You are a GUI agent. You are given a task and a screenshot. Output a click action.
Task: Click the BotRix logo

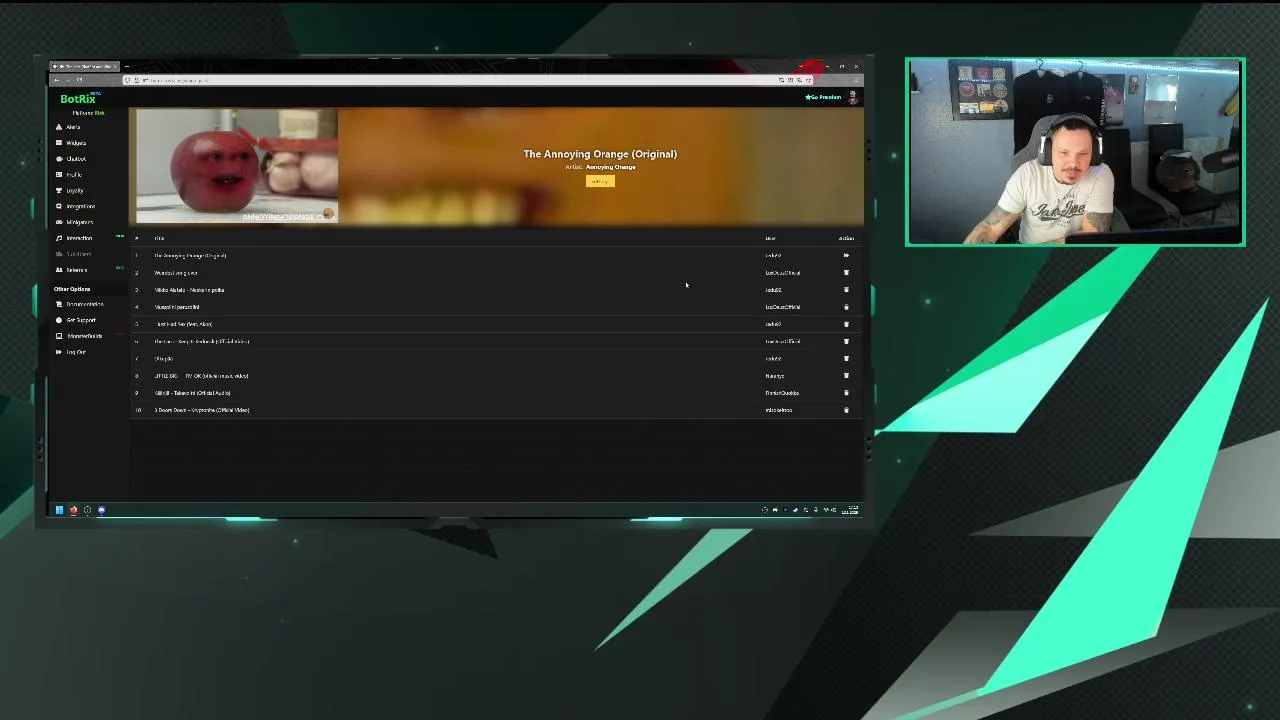tap(79, 99)
